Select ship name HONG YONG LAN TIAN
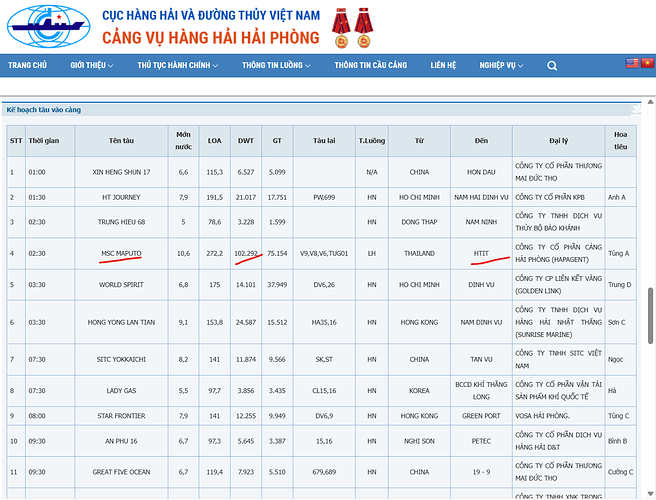This screenshot has height=500, width=656. pyautogui.click(x=121, y=322)
